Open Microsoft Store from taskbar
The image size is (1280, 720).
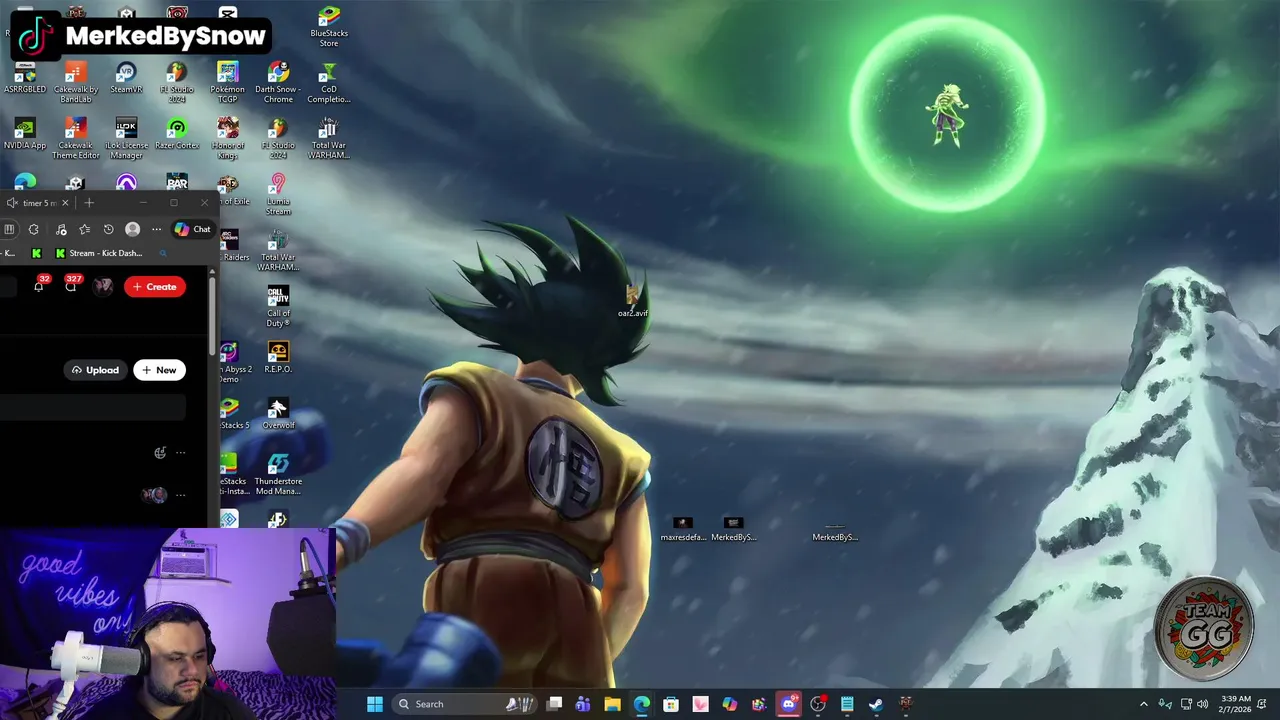(x=671, y=704)
